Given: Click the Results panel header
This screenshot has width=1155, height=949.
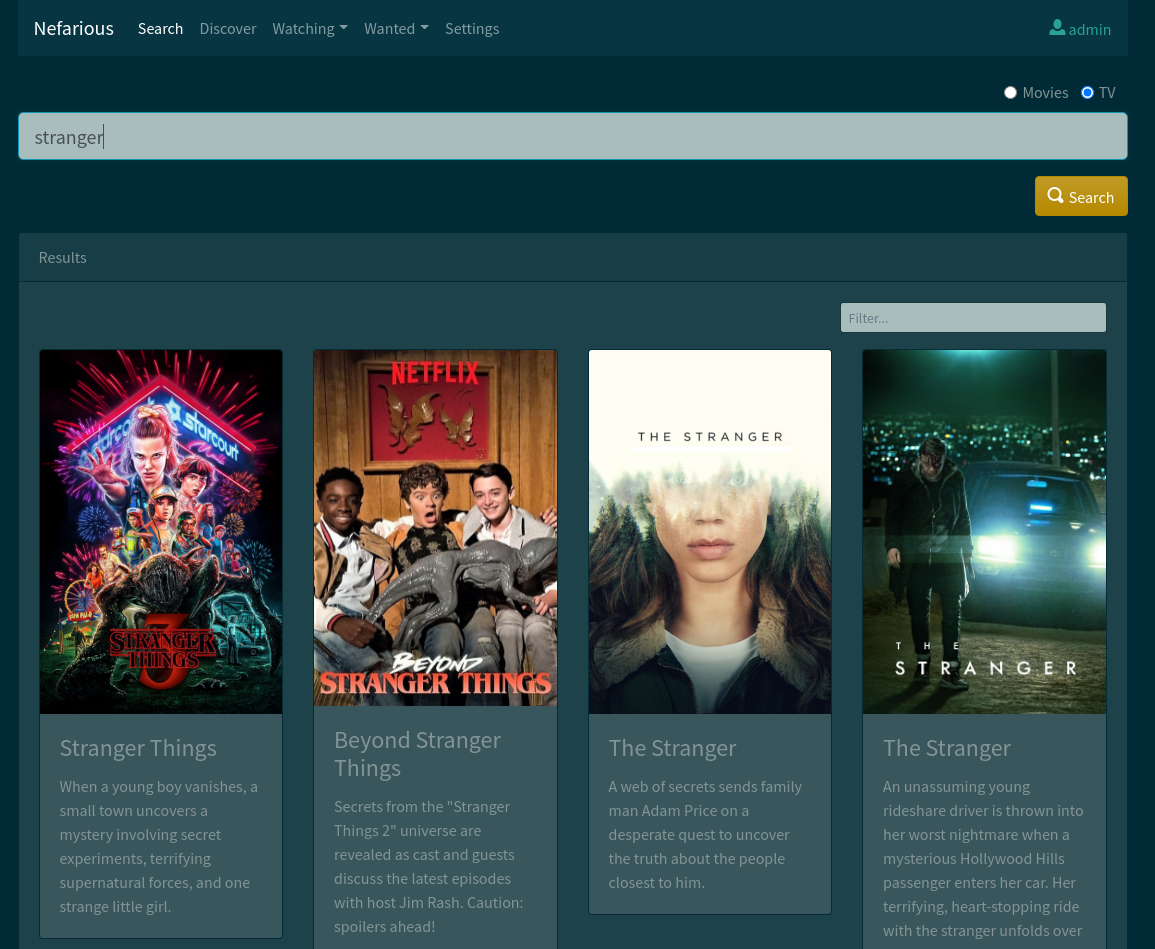Looking at the screenshot, I should [x=572, y=258].
